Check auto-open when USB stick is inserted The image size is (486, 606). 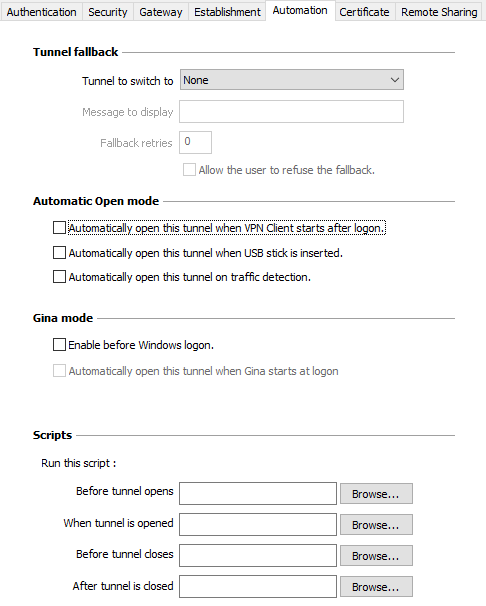[x=59, y=253]
